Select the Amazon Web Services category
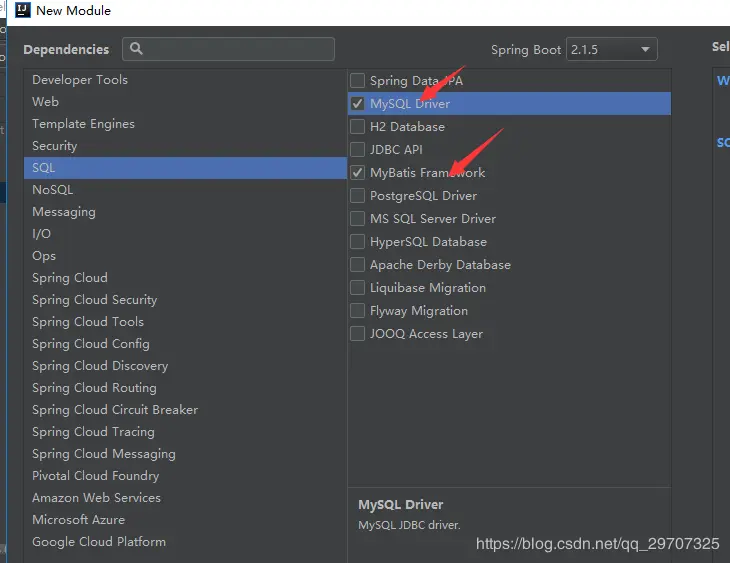 (185, 498)
